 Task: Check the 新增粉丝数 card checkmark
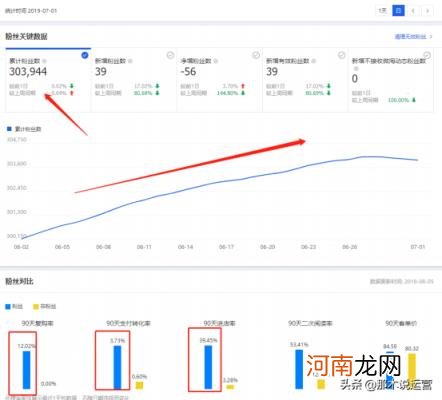coord(170,55)
